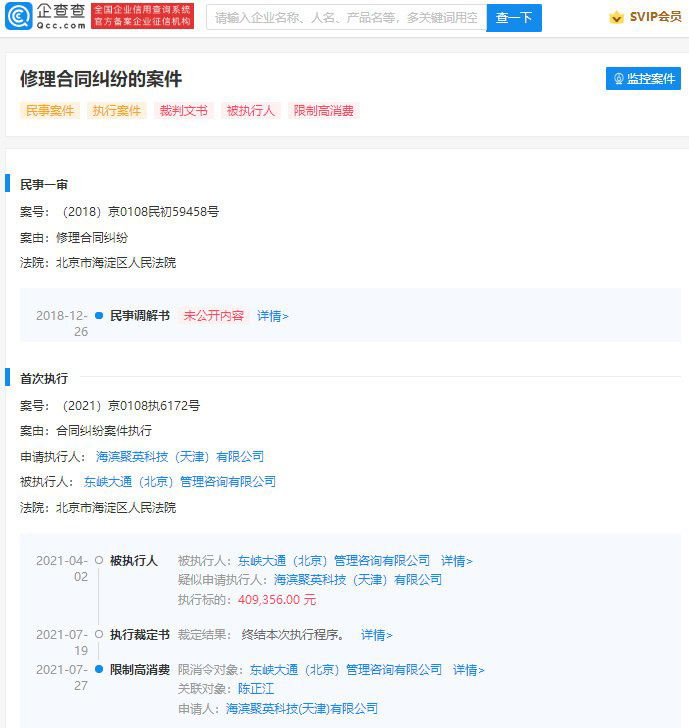
Task: Focus the company name search field
Action: click(x=346, y=18)
